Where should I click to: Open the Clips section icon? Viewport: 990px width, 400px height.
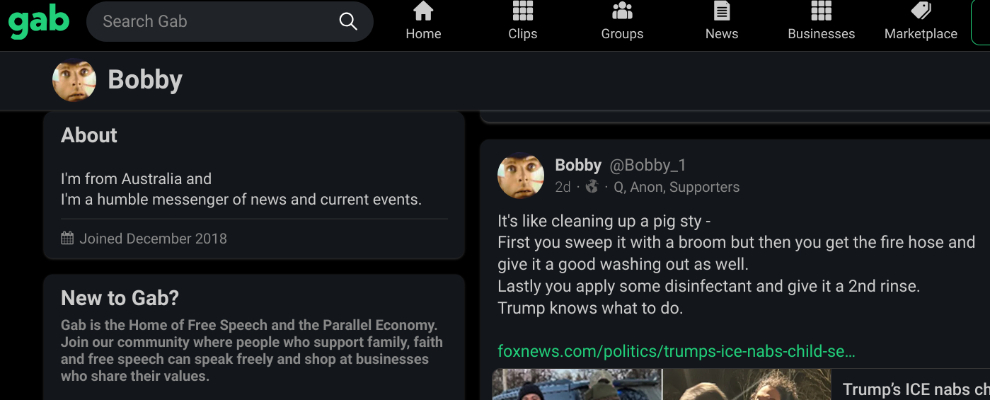[x=522, y=11]
